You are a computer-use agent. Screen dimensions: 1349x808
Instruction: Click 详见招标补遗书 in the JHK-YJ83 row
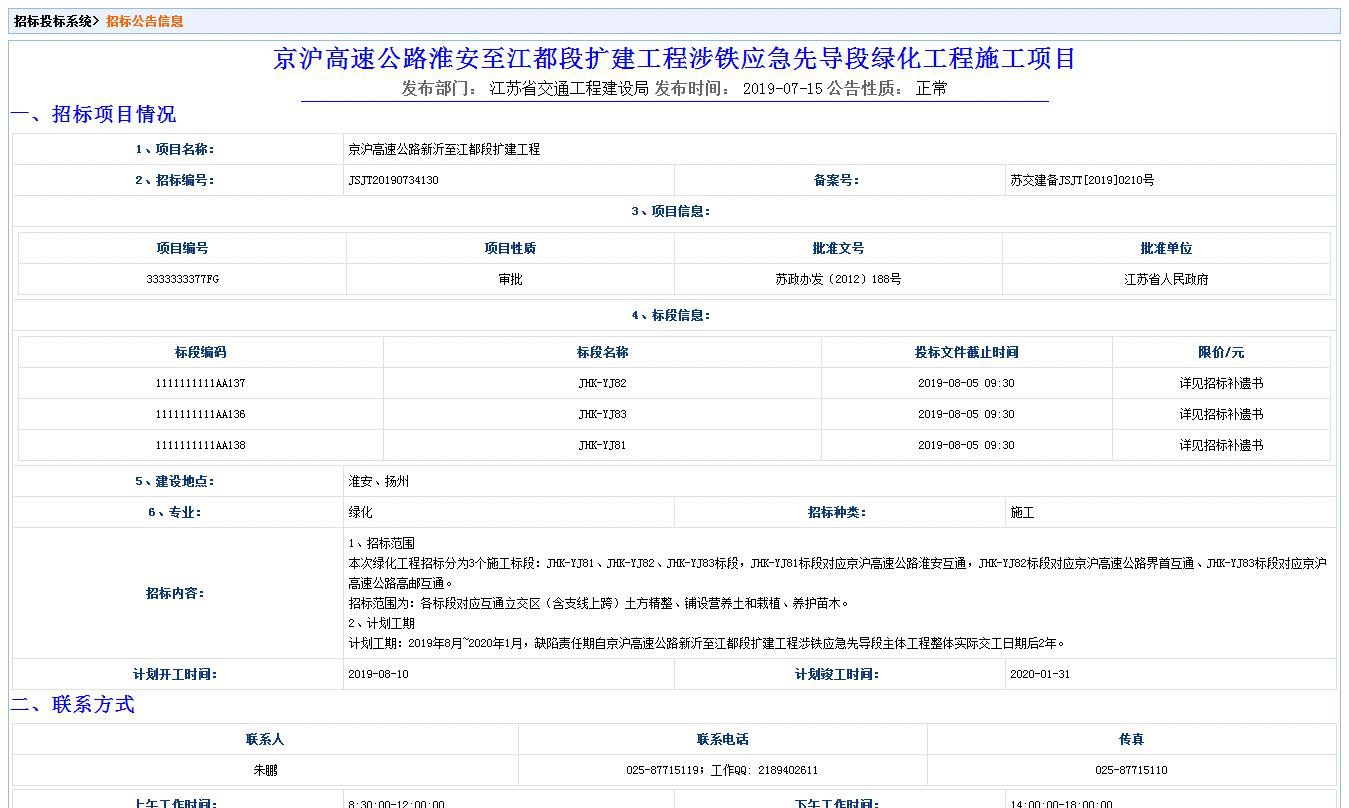(1221, 414)
